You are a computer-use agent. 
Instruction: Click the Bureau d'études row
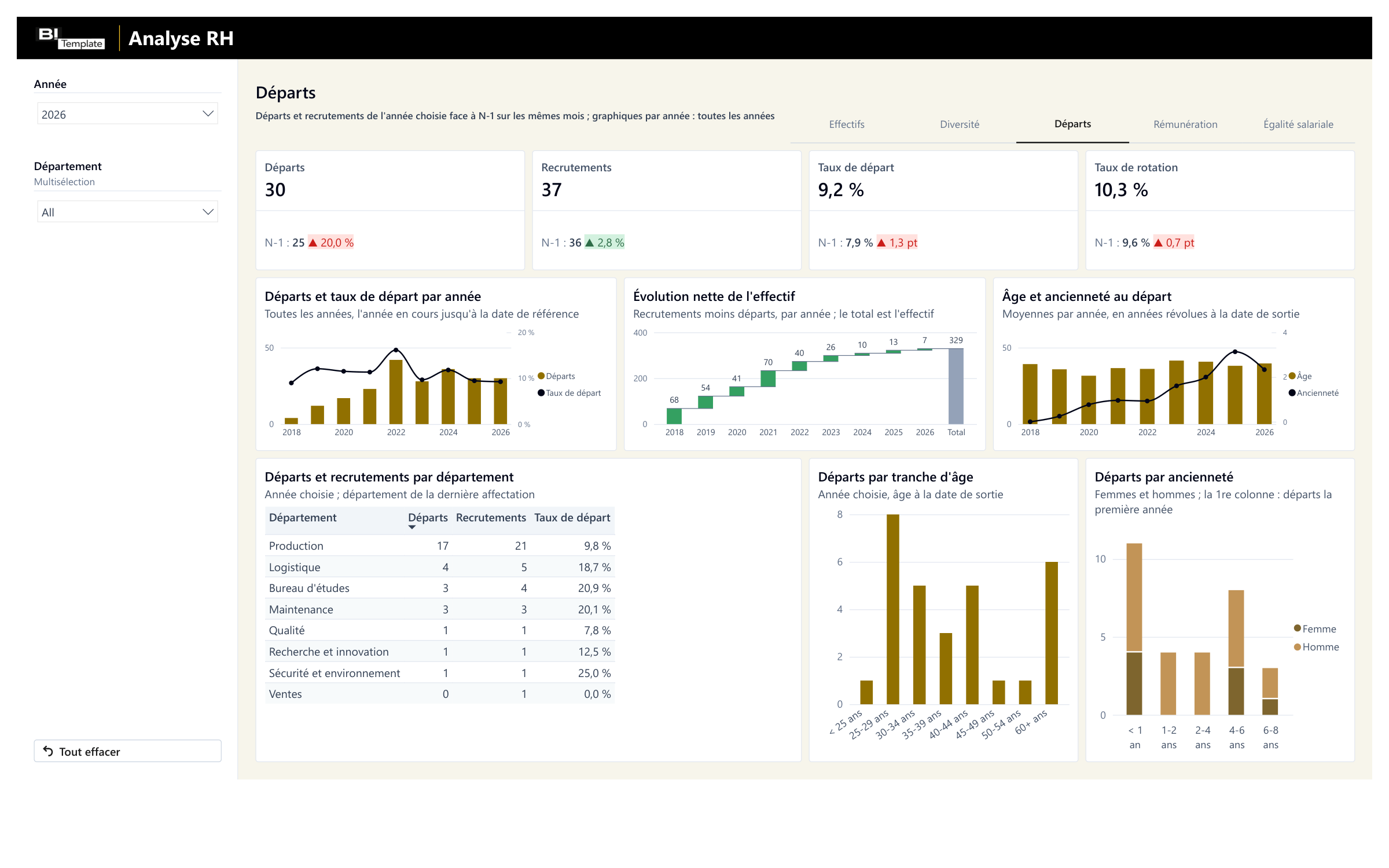point(440,588)
